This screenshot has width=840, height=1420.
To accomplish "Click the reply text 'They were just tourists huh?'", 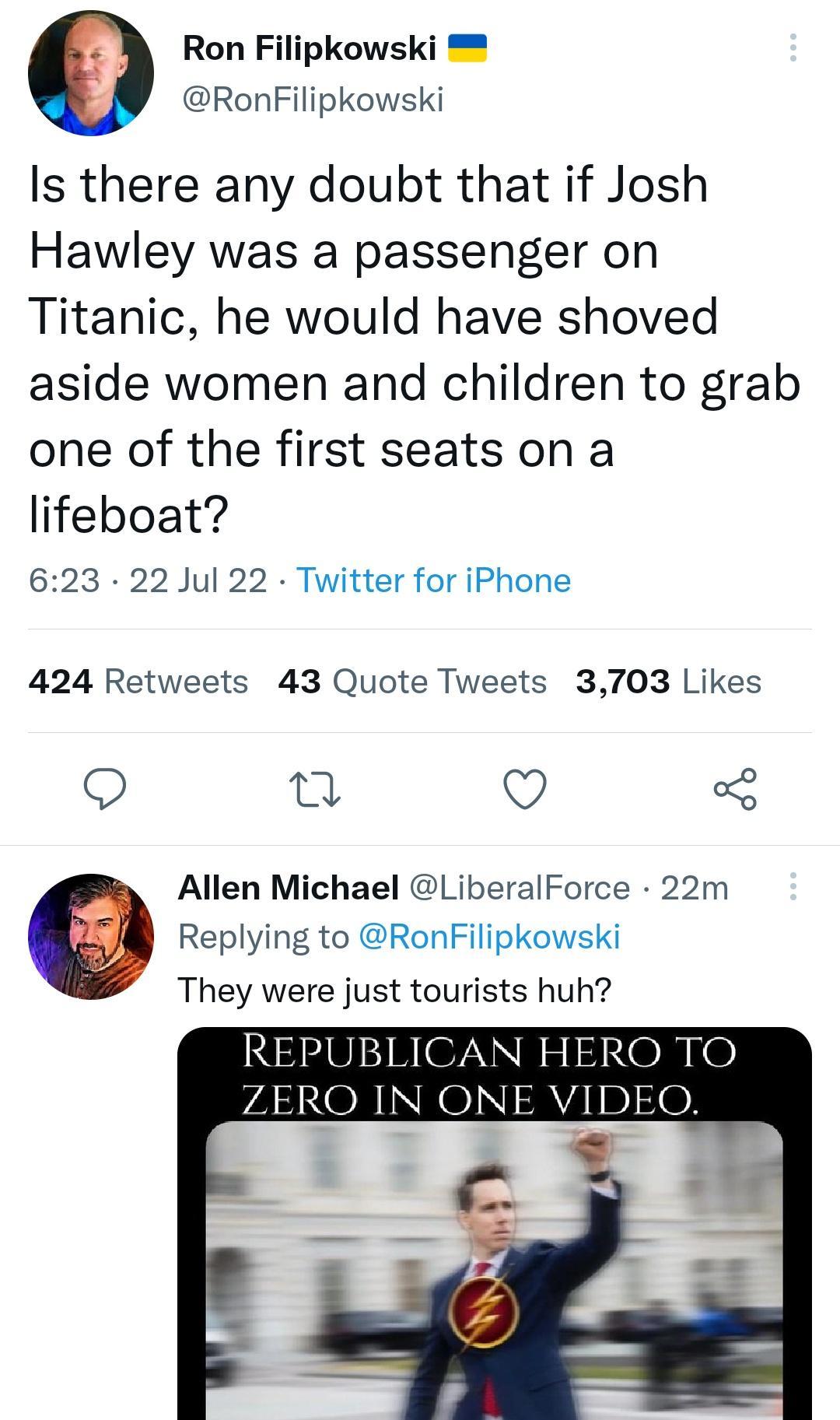I will (x=397, y=988).
